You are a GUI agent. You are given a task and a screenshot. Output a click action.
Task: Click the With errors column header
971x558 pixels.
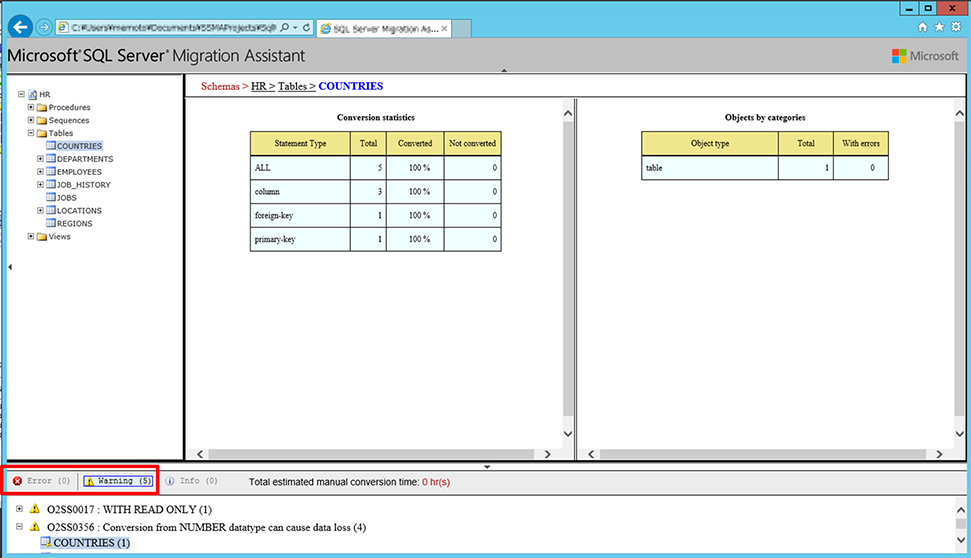coord(861,143)
